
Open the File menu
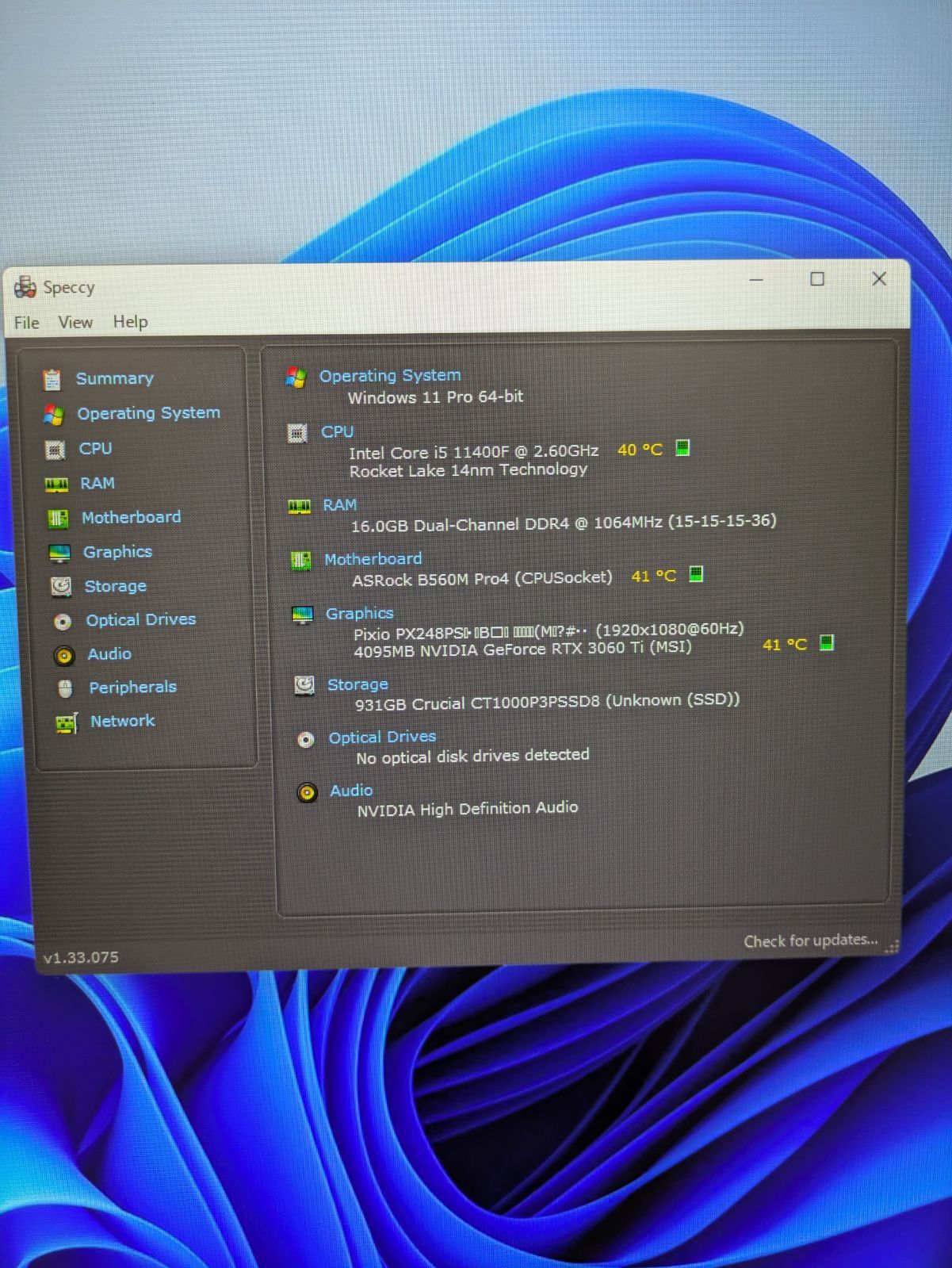(x=26, y=323)
